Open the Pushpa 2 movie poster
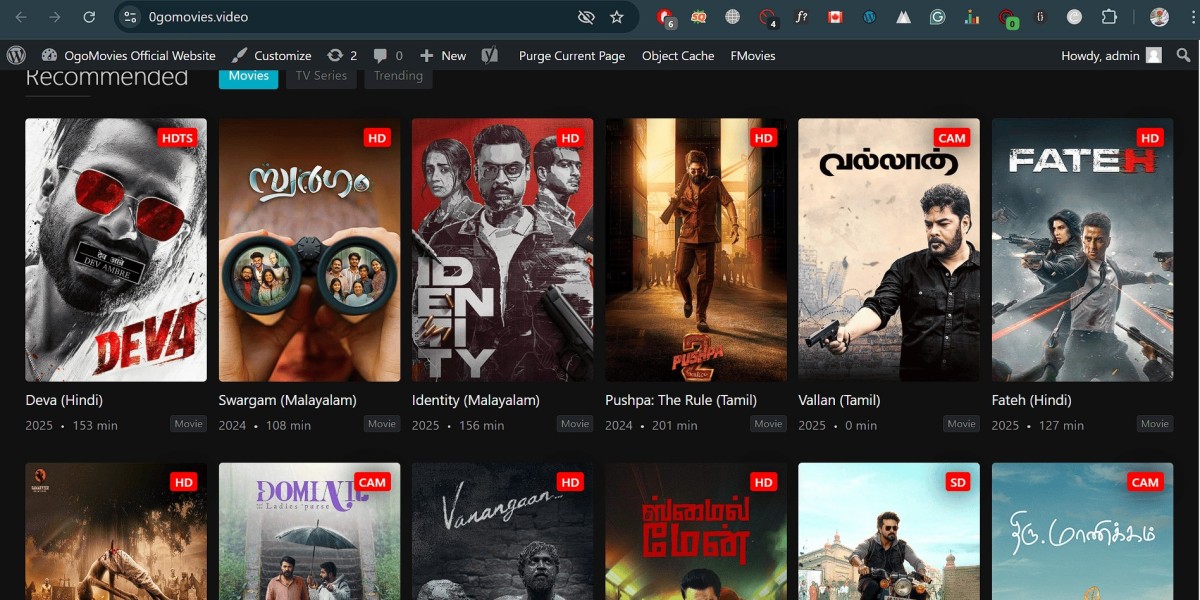The image size is (1200, 600). [696, 250]
